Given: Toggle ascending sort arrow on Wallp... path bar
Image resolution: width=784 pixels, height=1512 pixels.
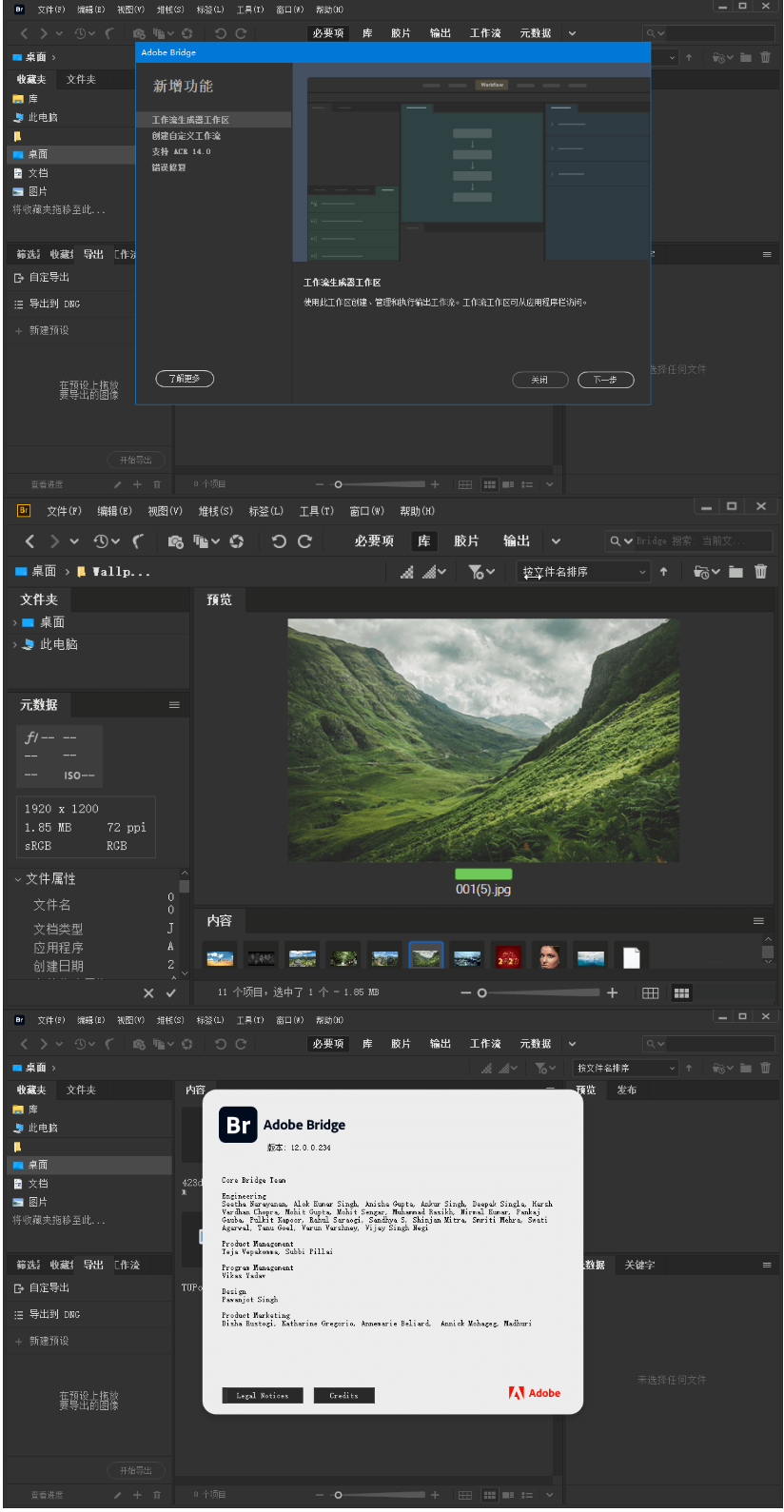Looking at the screenshot, I should (x=663, y=572).
